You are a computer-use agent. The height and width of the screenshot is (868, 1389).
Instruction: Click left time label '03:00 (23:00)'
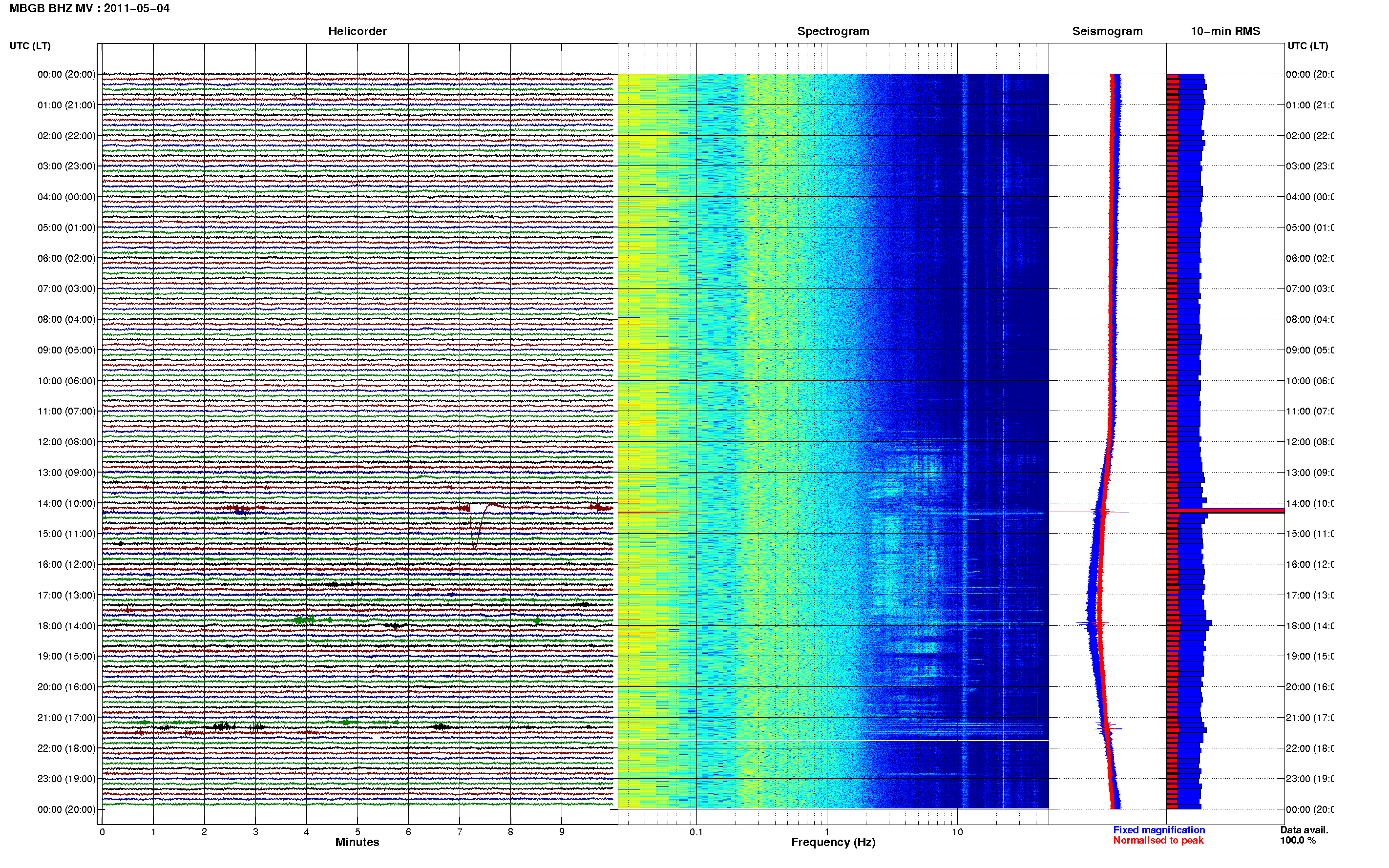tap(66, 166)
